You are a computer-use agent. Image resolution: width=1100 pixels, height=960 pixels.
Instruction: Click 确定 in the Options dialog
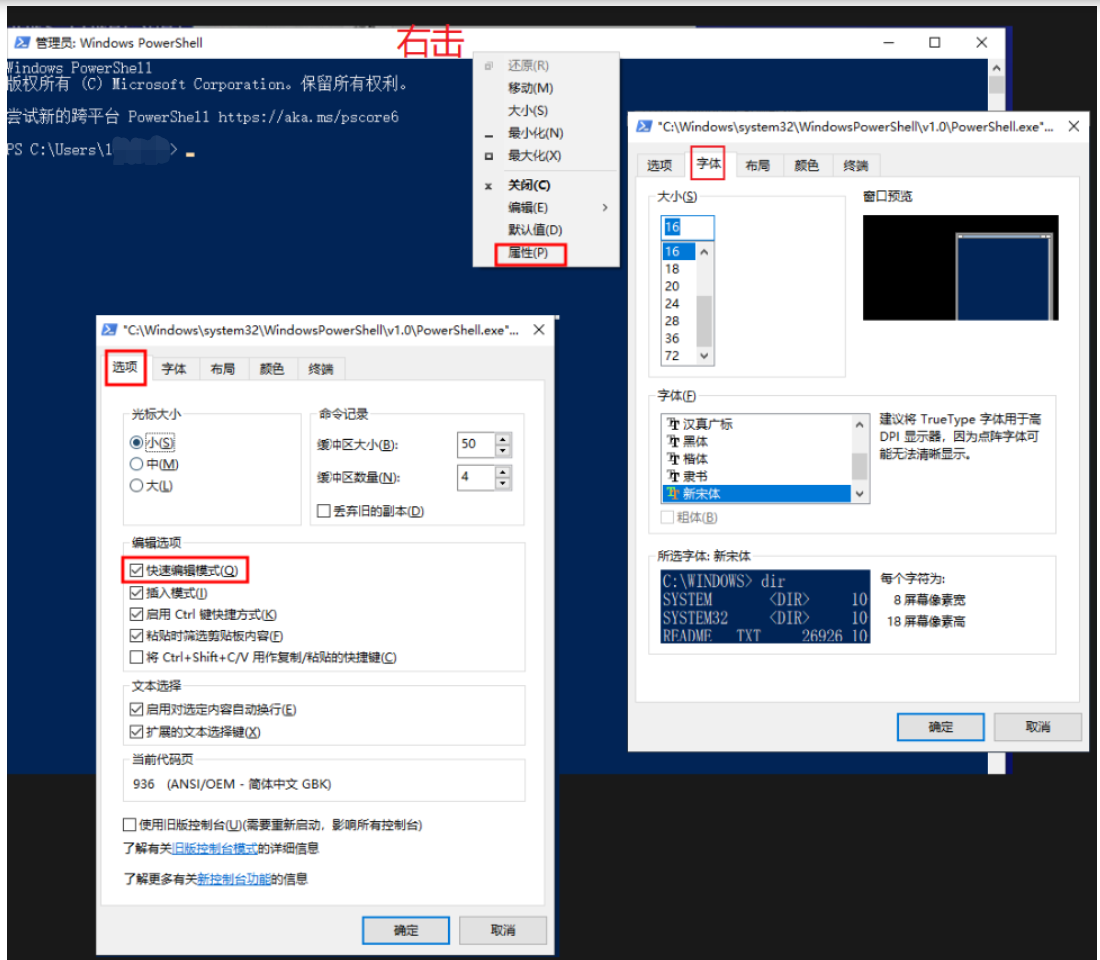pos(406,931)
